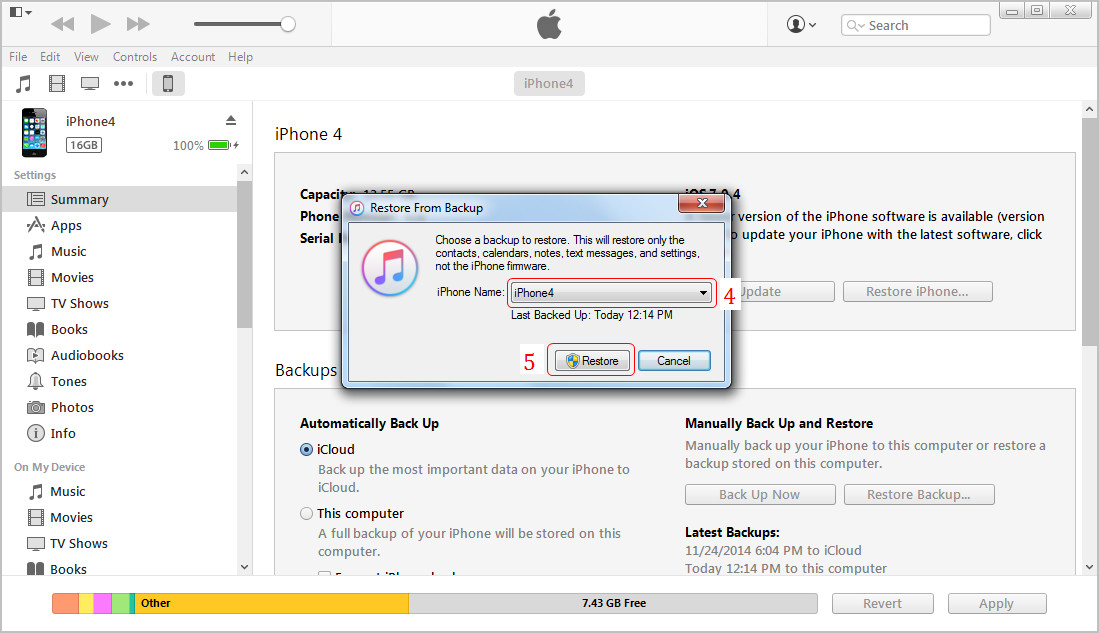The image size is (1099, 633).
Task: Click sidebar scroll up arrow
Action: click(244, 172)
